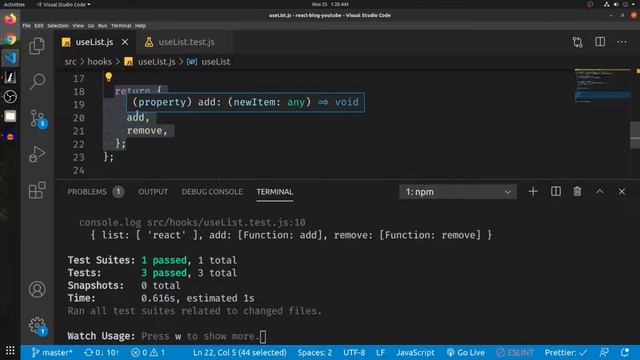This screenshot has width=640, height=360.
Task: Change end of line sequence LF
Action: tap(380, 353)
